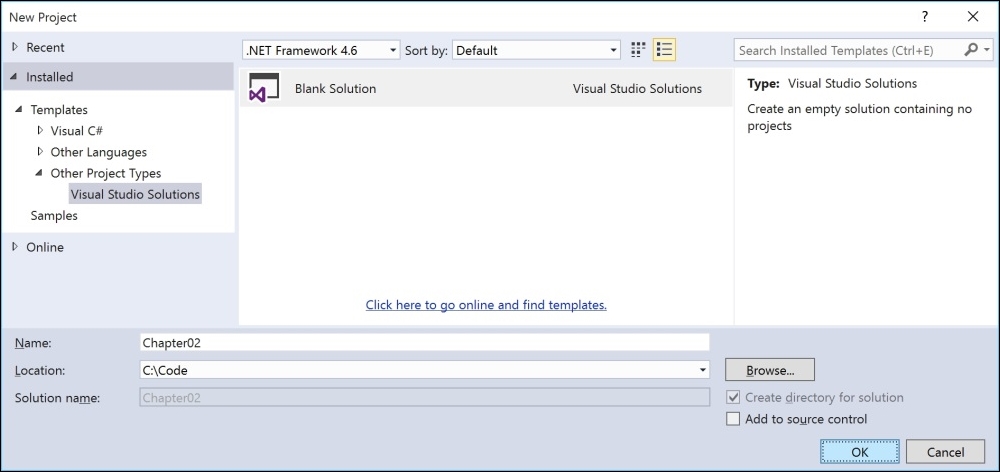Click the Browse button
Viewport: 1000px width, 472px height.
770,370
